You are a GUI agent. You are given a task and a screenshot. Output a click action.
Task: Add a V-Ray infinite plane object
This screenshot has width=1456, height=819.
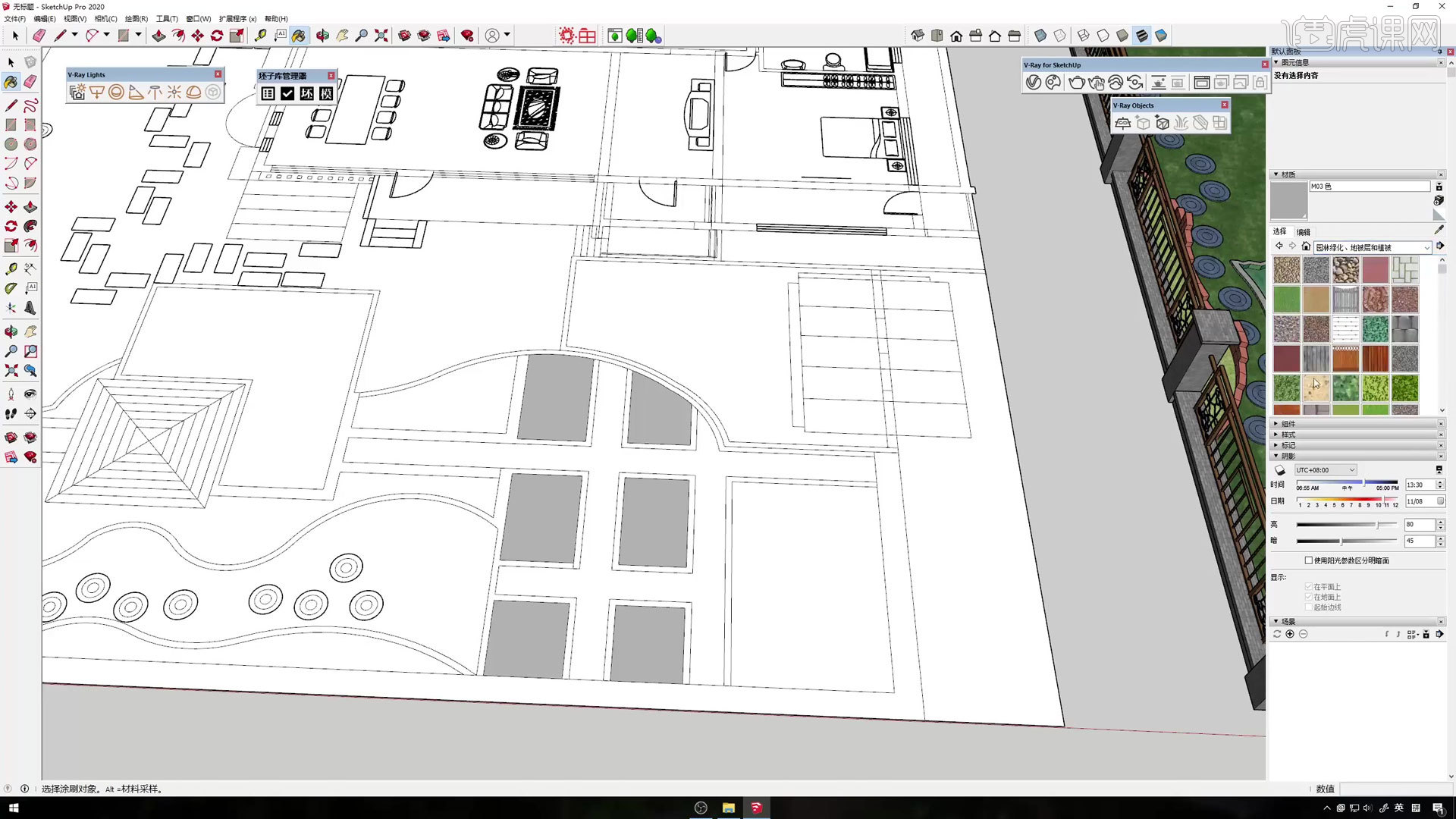[1123, 123]
